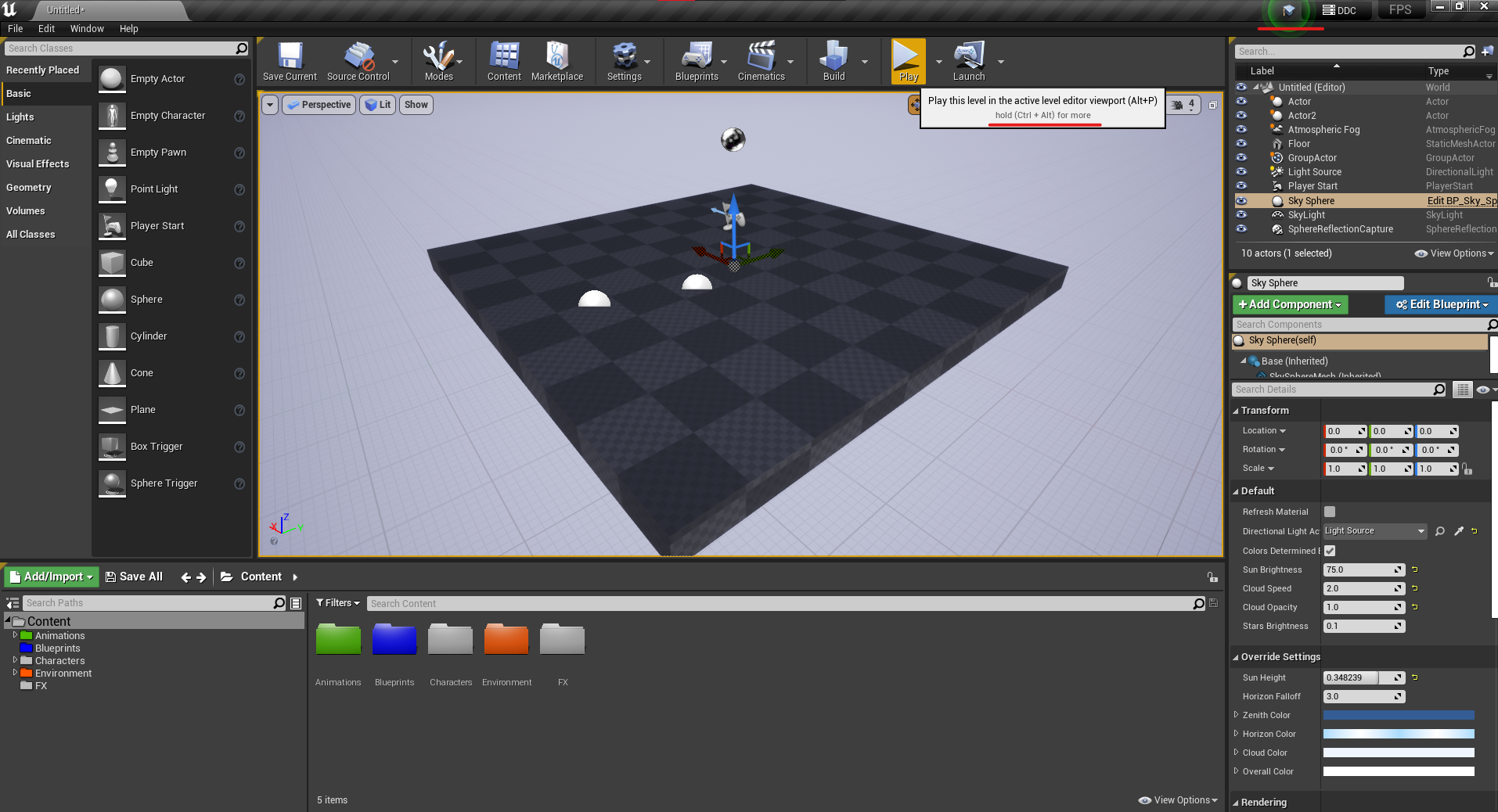This screenshot has width=1498, height=812.
Task: Toggle visibility of SphereReflectionCapture actor
Action: 1241,229
